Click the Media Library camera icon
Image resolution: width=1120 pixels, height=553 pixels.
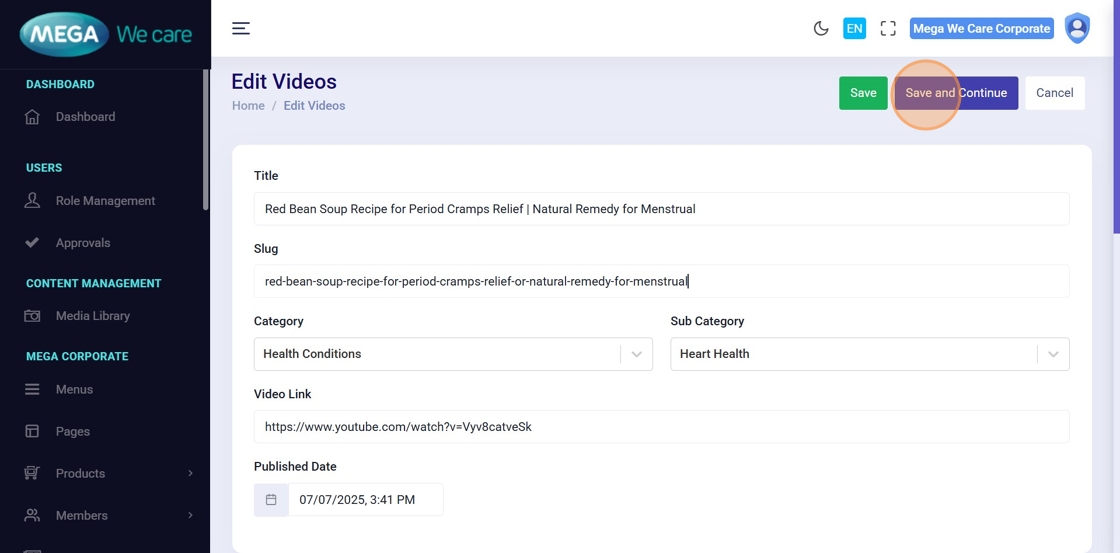[x=32, y=316]
